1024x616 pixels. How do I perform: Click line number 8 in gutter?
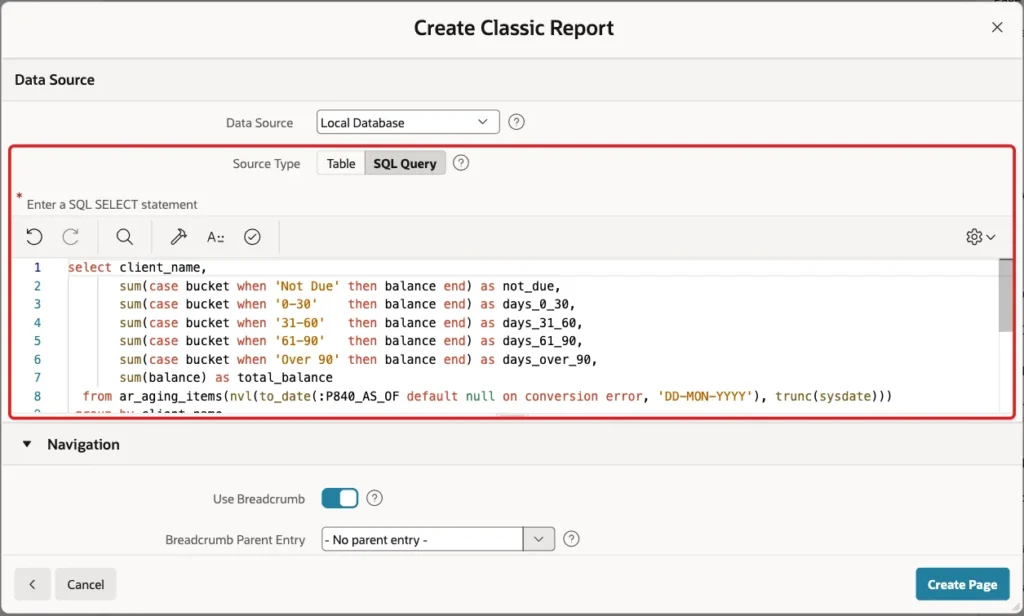pyautogui.click(x=37, y=396)
